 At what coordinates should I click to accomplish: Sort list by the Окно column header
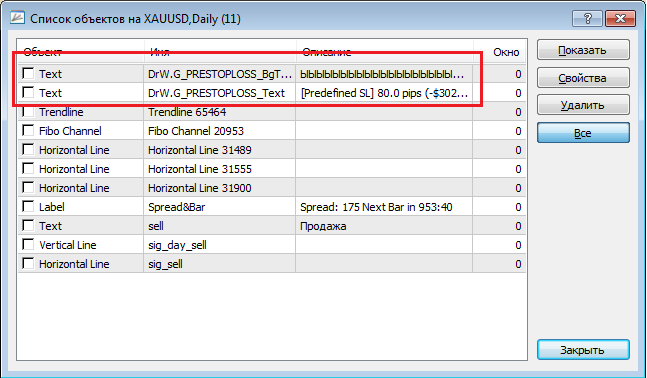click(x=500, y=52)
